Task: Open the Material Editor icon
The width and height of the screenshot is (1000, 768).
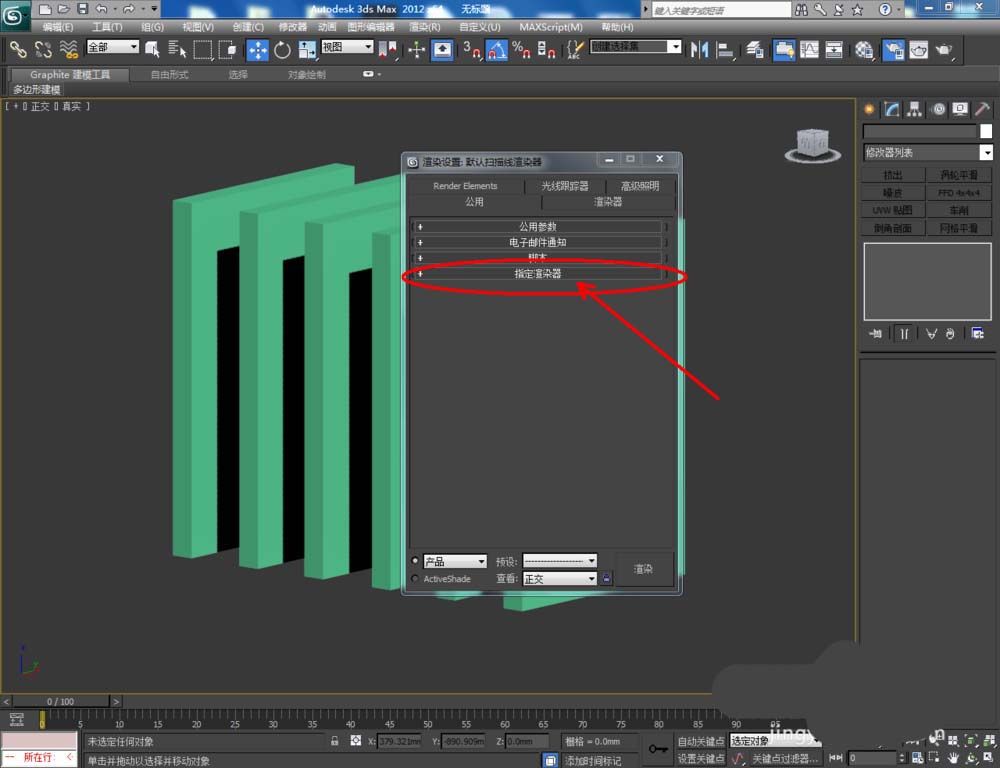Action: (865, 49)
